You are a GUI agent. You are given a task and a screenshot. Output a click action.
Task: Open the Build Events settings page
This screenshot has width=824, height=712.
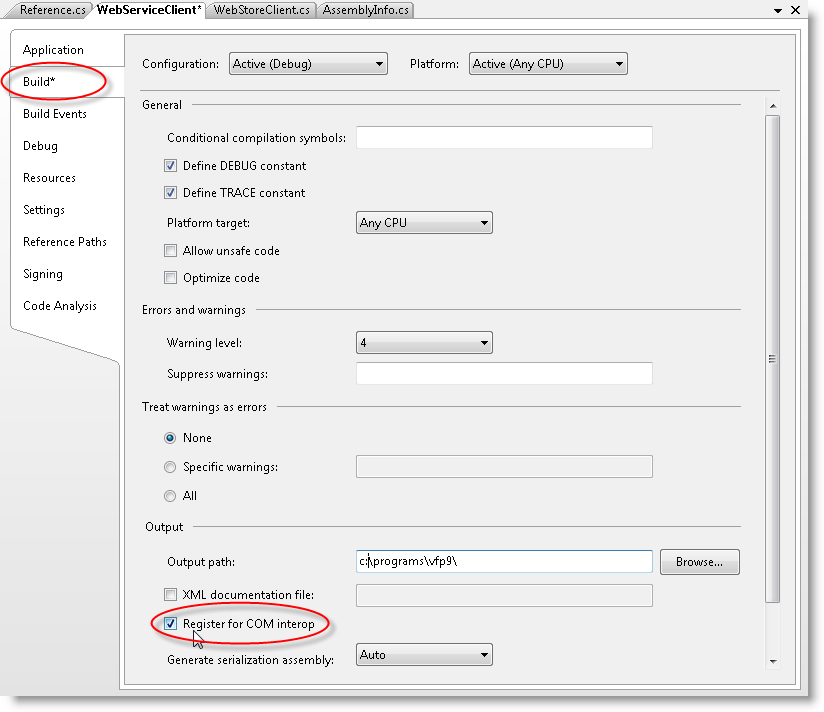(53, 113)
